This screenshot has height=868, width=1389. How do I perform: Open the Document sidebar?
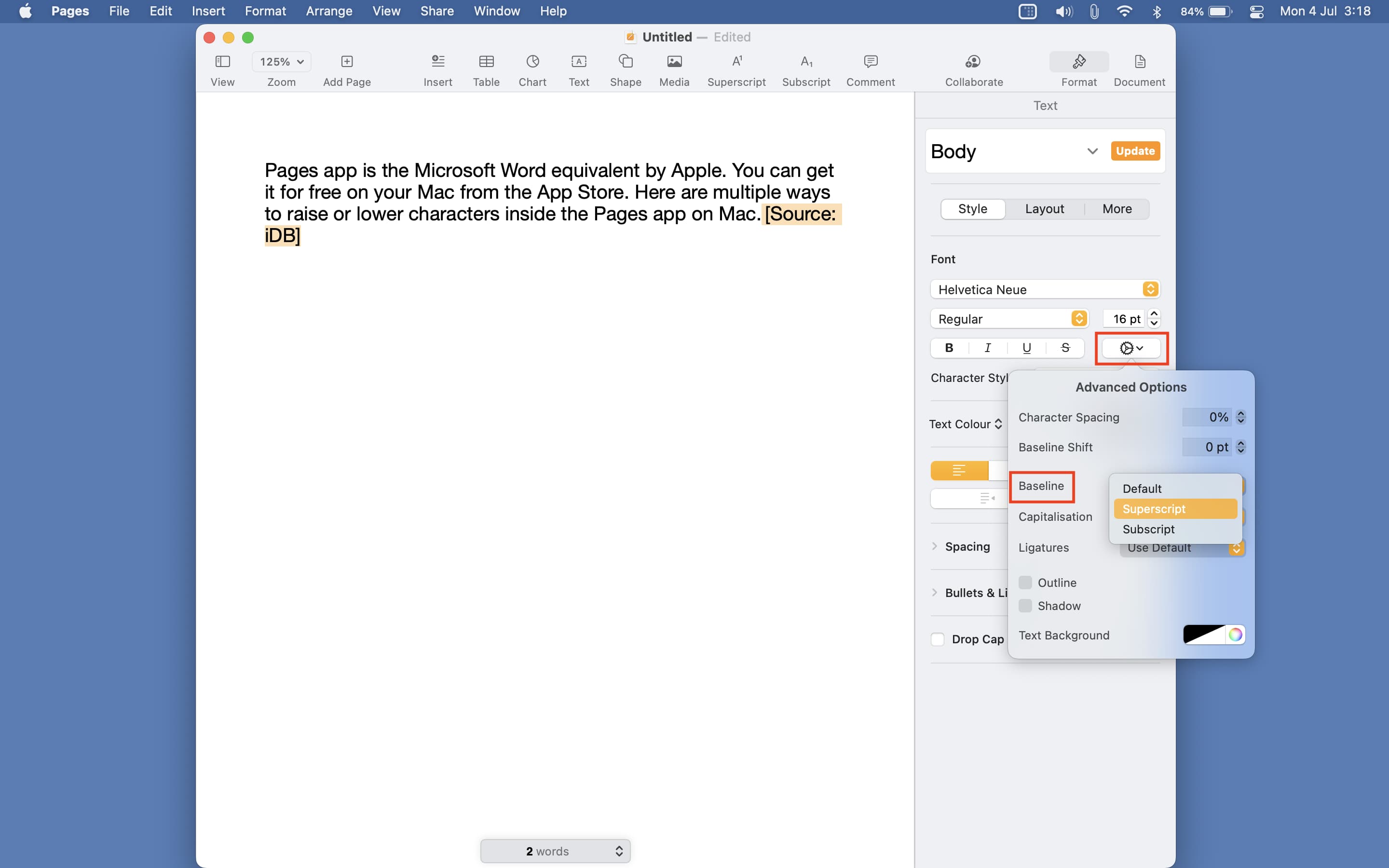point(1140,61)
